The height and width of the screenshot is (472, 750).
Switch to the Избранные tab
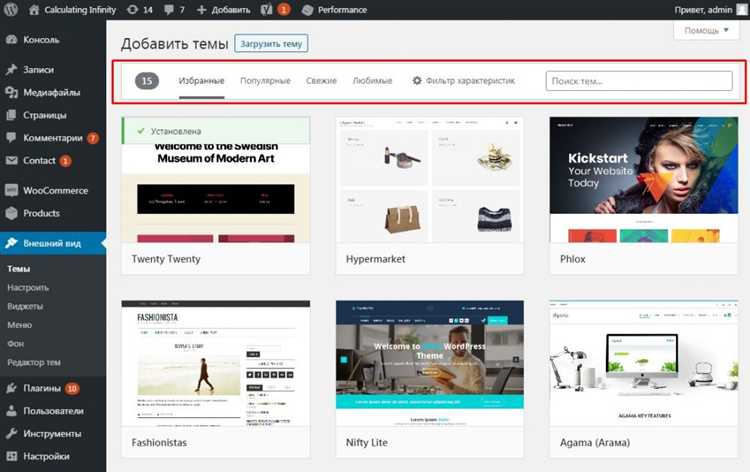tap(201, 81)
